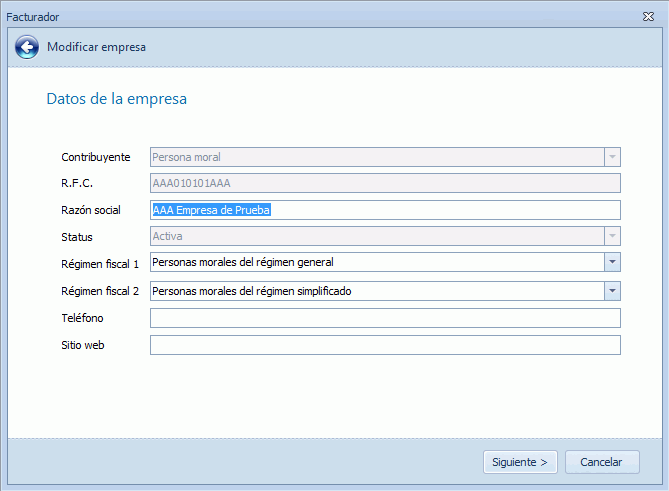This screenshot has height=491, width=669.
Task: Focus the Teléfono input field
Action: point(385,318)
